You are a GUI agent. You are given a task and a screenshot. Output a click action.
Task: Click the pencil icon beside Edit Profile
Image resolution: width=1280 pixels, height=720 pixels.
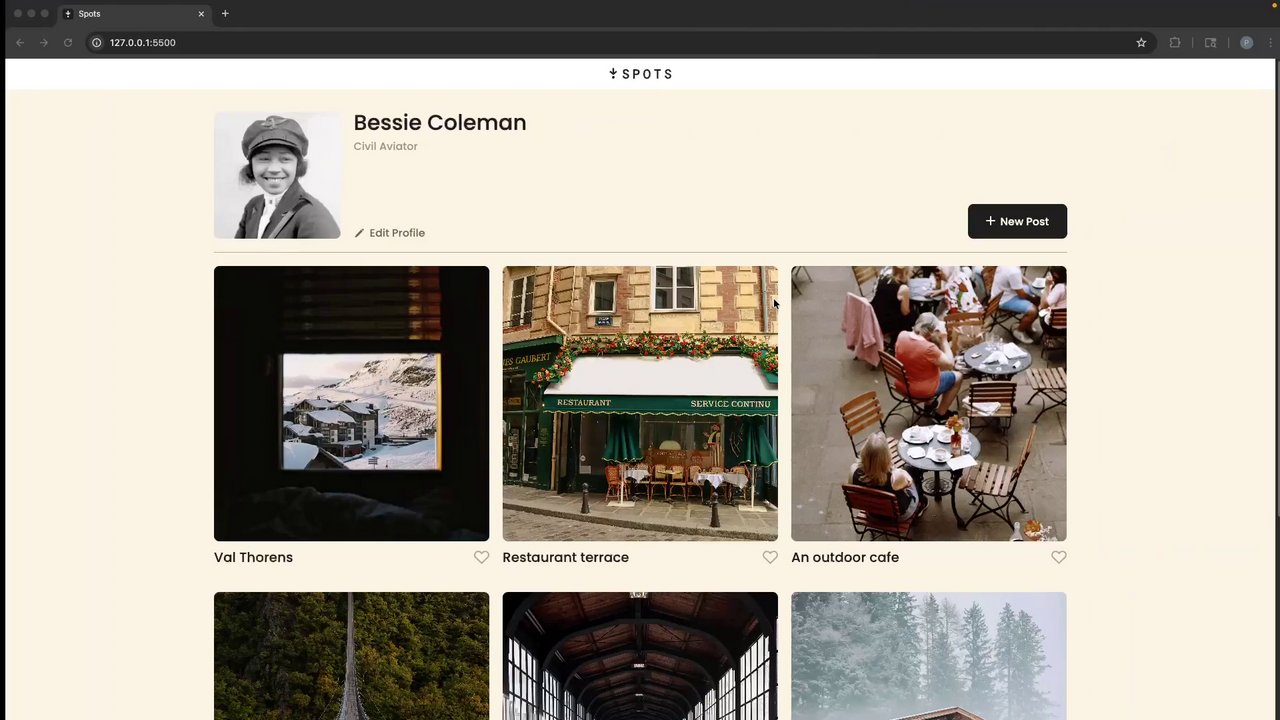pyautogui.click(x=360, y=233)
